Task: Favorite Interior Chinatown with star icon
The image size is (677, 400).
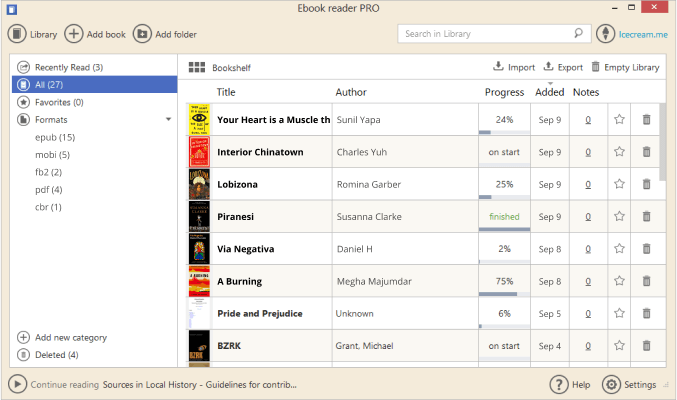Action: [619, 152]
